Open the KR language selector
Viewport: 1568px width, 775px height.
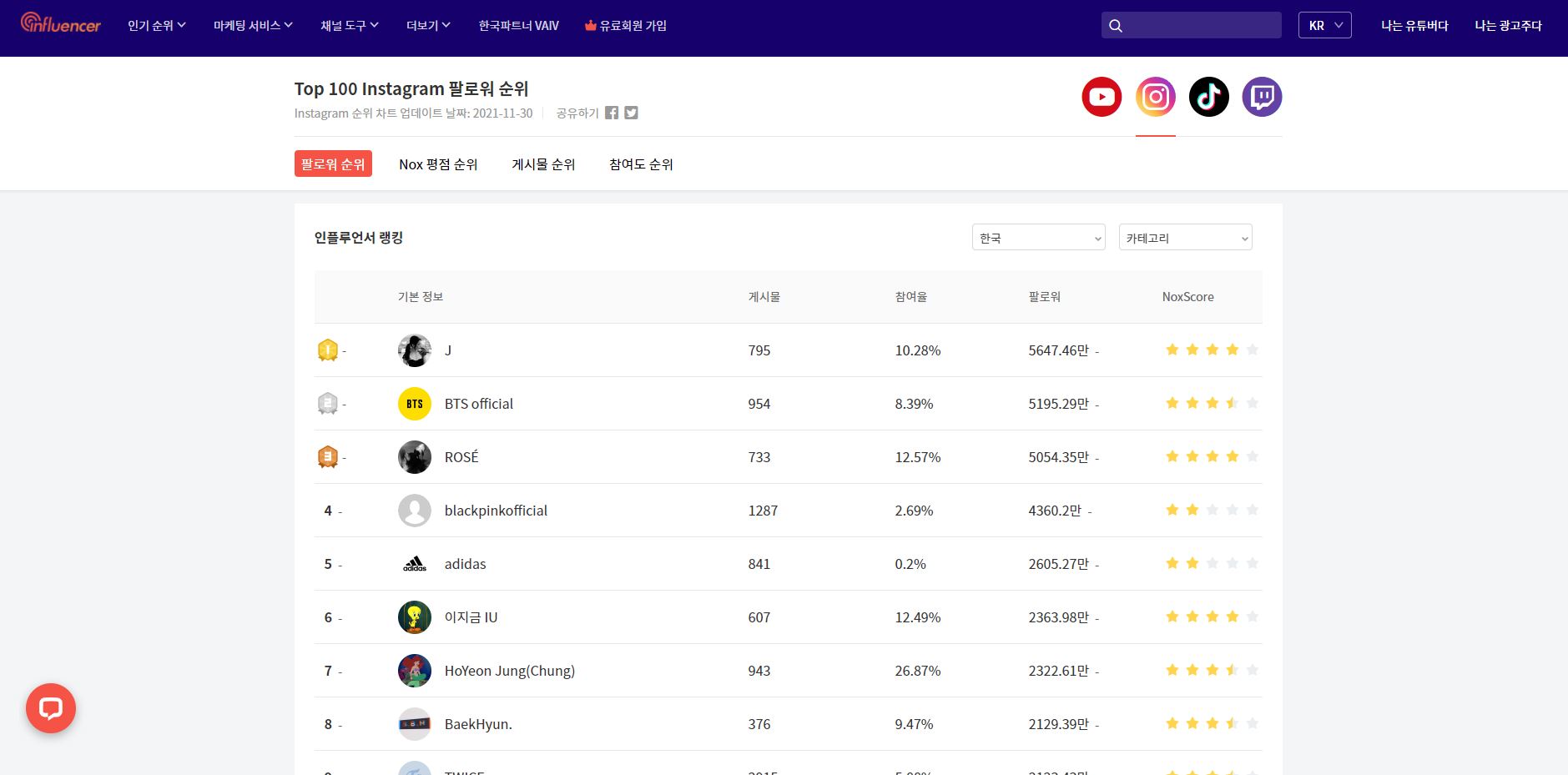coord(1324,25)
